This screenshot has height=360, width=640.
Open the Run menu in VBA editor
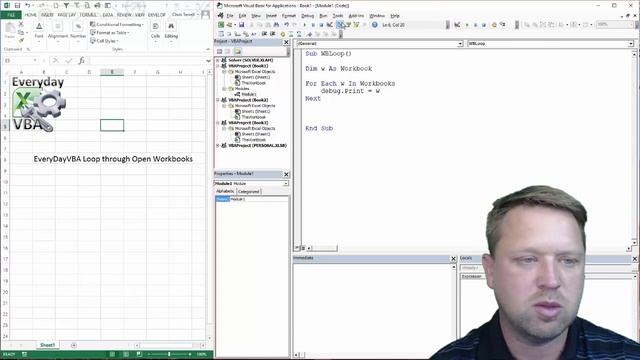[323, 16]
